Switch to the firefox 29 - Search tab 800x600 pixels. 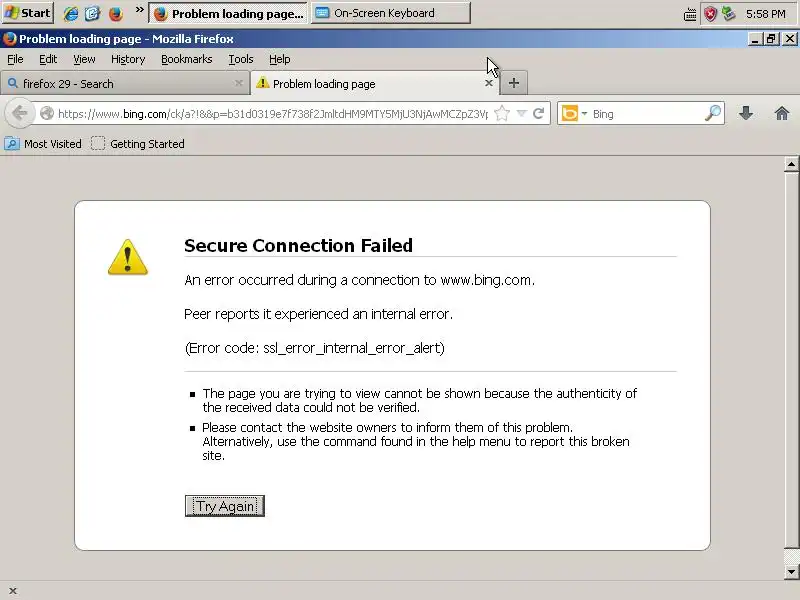(x=124, y=83)
